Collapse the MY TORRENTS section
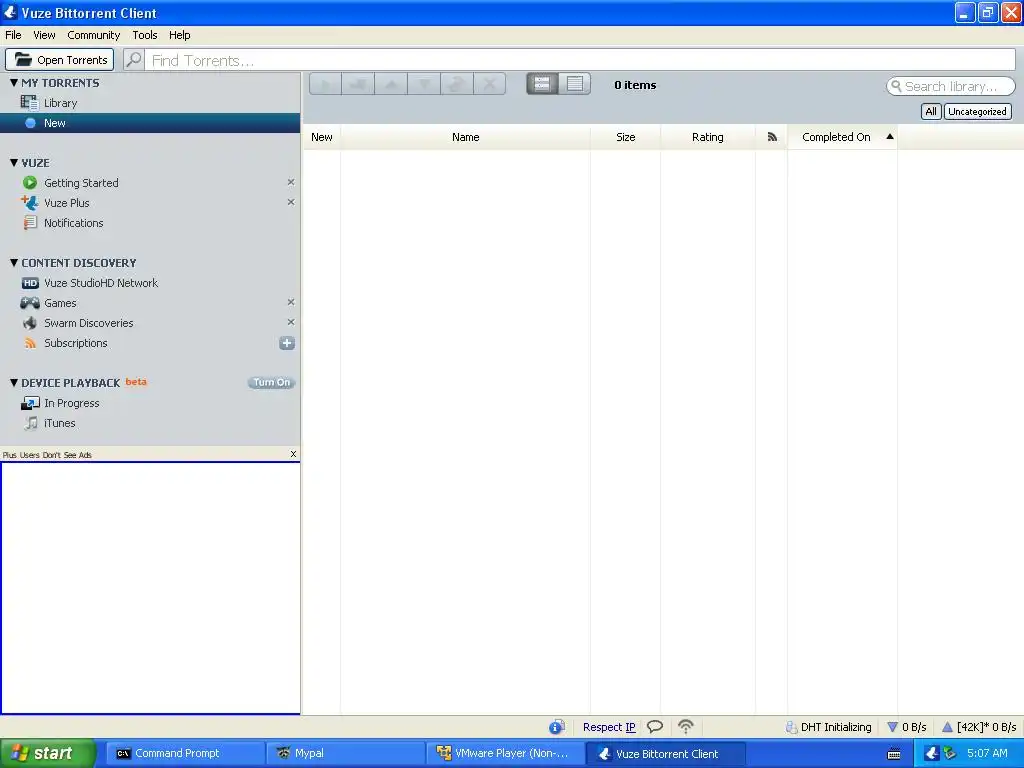The image size is (1024, 768). (x=14, y=83)
